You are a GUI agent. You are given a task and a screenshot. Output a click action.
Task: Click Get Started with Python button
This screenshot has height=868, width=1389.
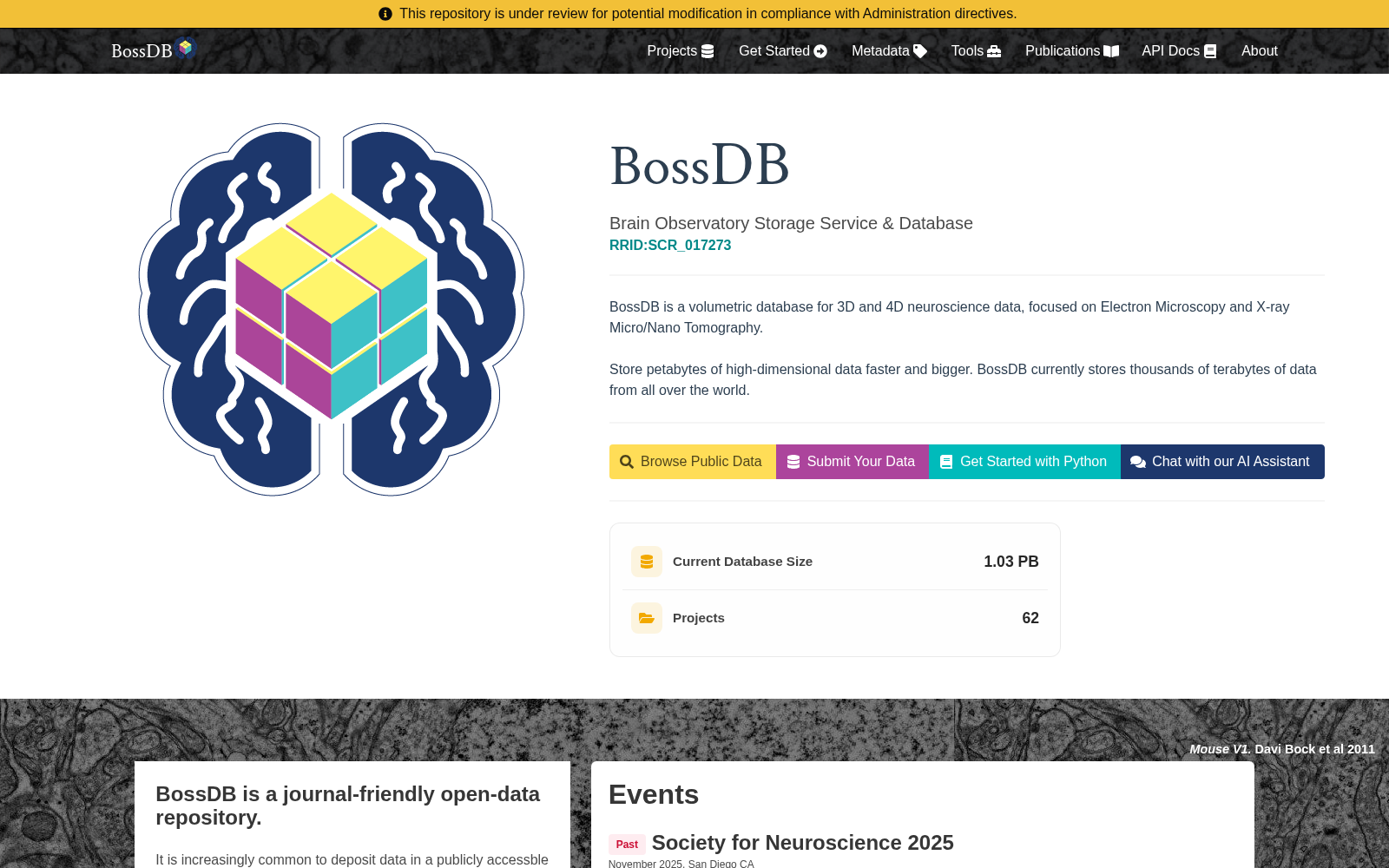(1024, 462)
